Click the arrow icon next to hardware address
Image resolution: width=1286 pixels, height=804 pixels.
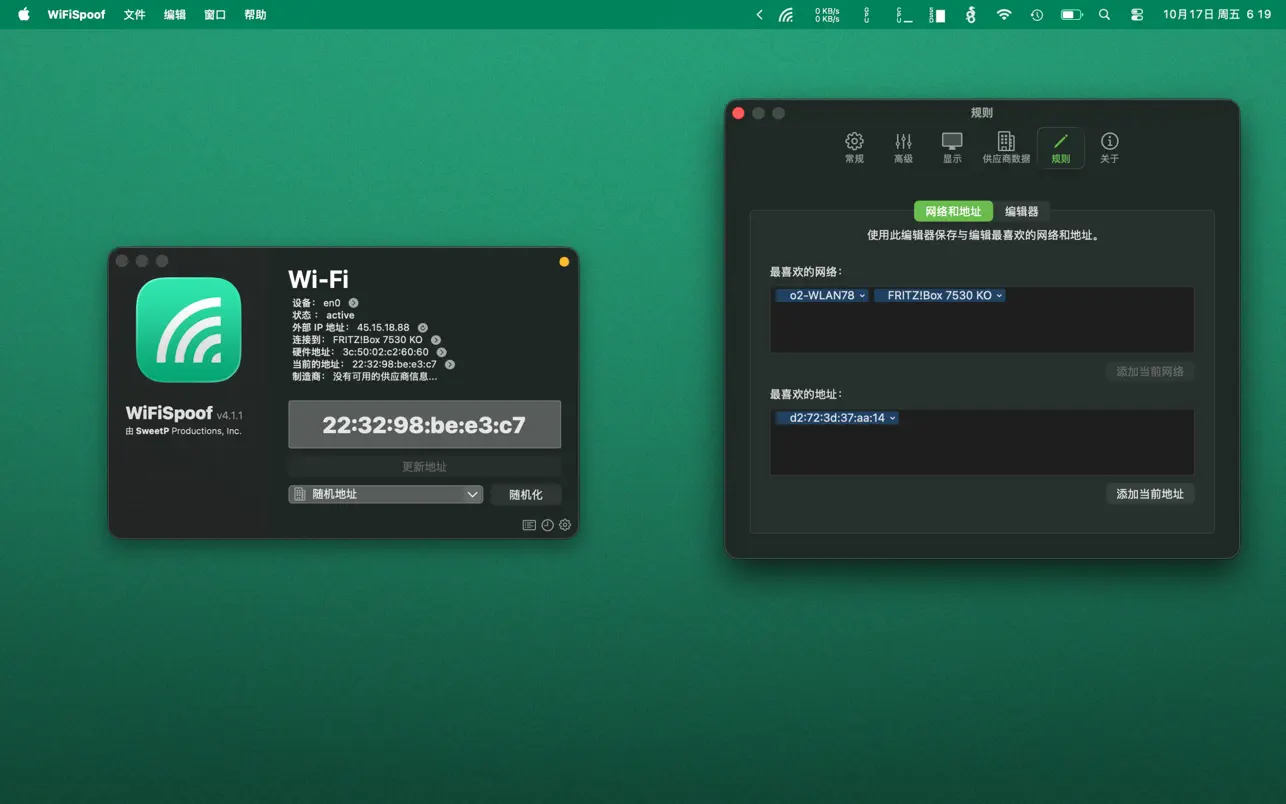click(441, 352)
